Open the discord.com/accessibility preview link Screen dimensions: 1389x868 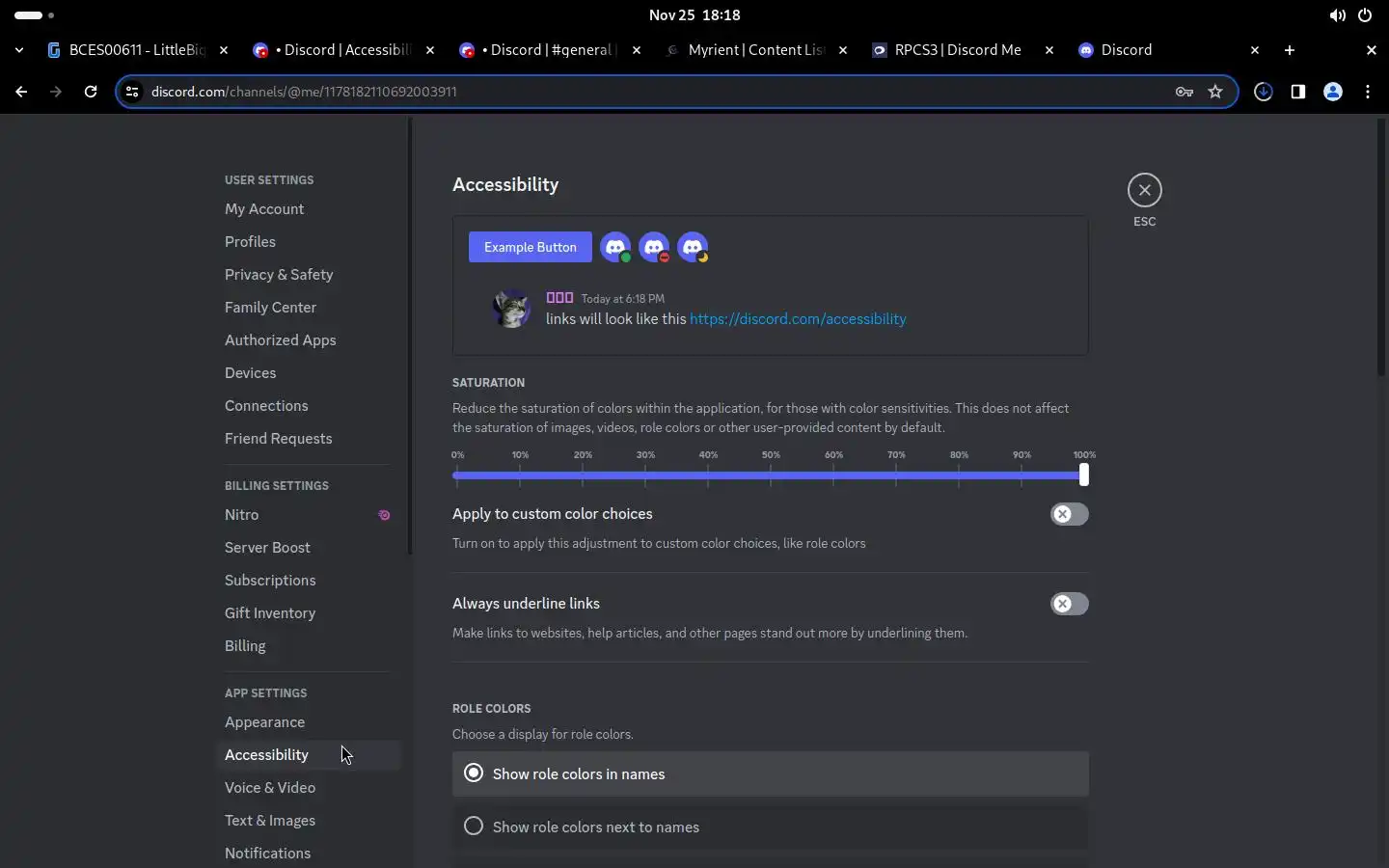point(798,319)
